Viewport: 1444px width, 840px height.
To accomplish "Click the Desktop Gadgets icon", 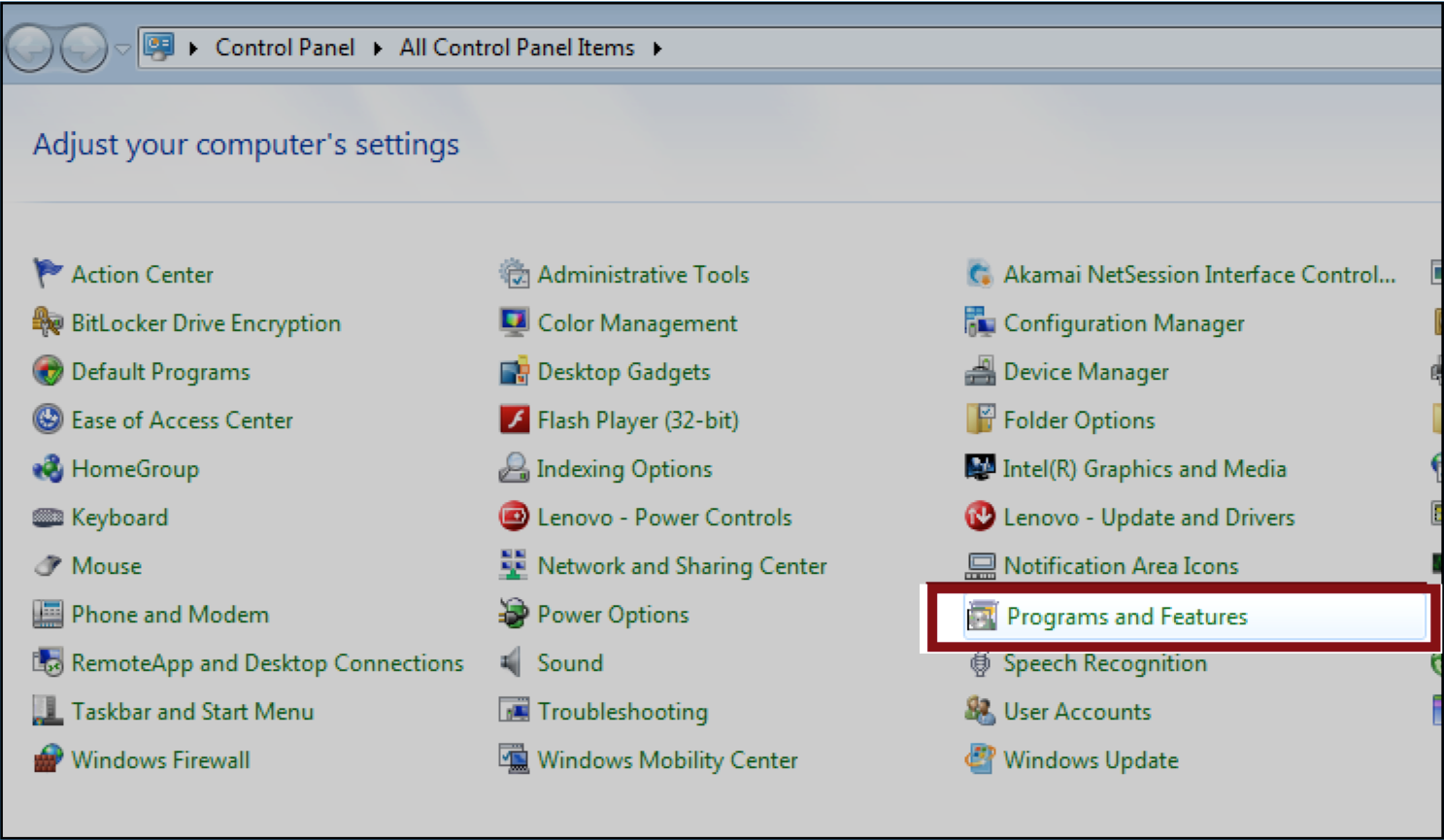I will (x=514, y=371).
